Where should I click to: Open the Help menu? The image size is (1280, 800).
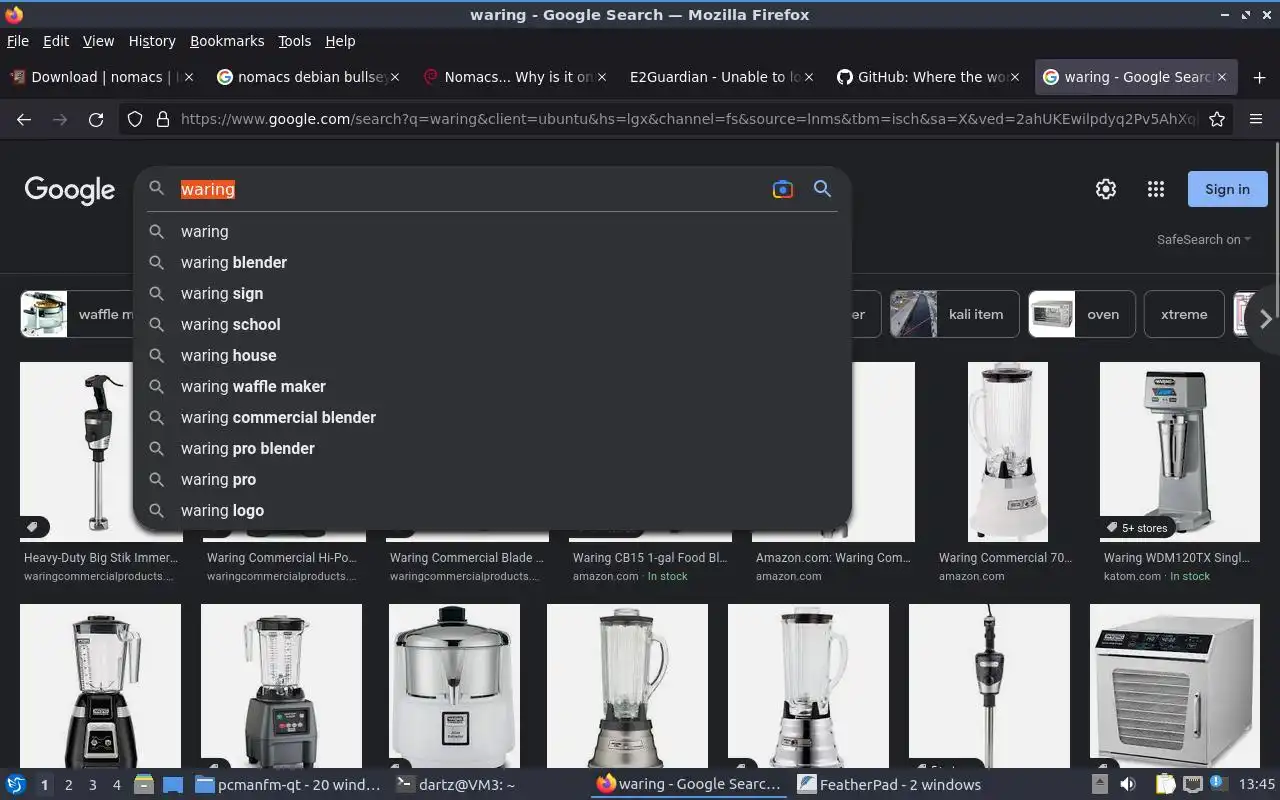tap(340, 41)
